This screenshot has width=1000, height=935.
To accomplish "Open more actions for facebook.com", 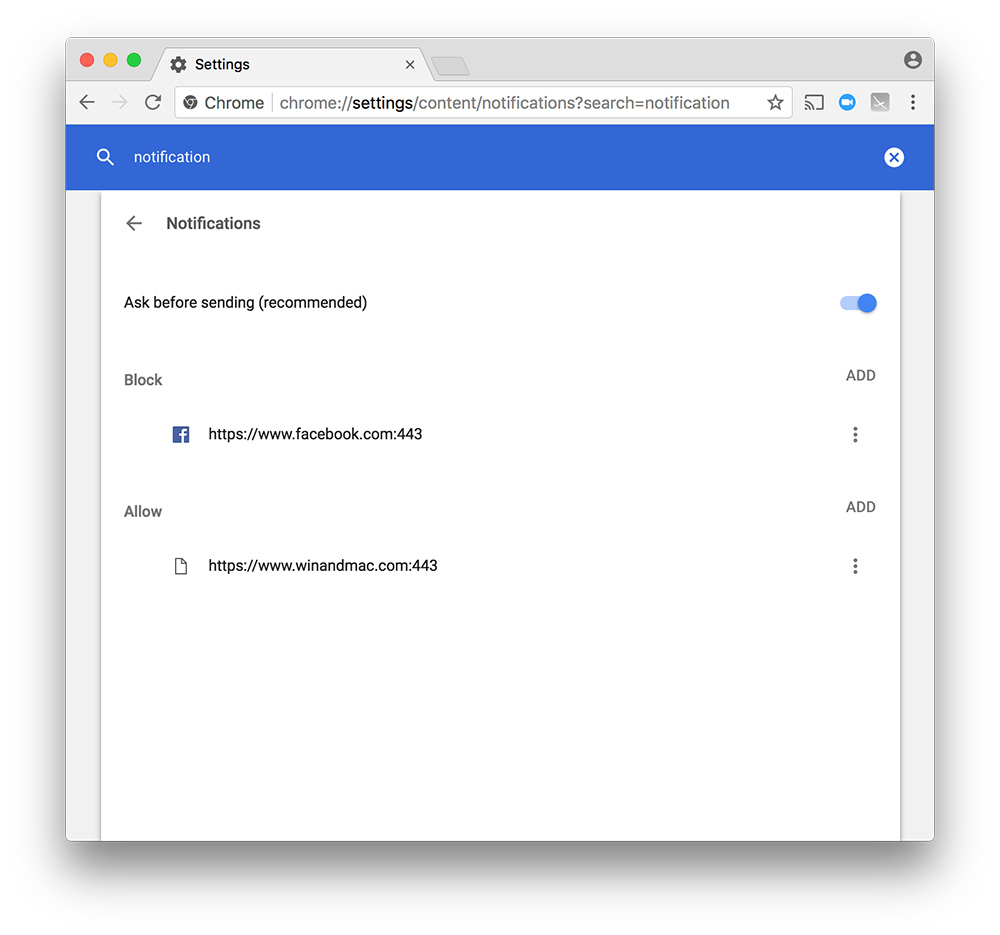I will 855,434.
